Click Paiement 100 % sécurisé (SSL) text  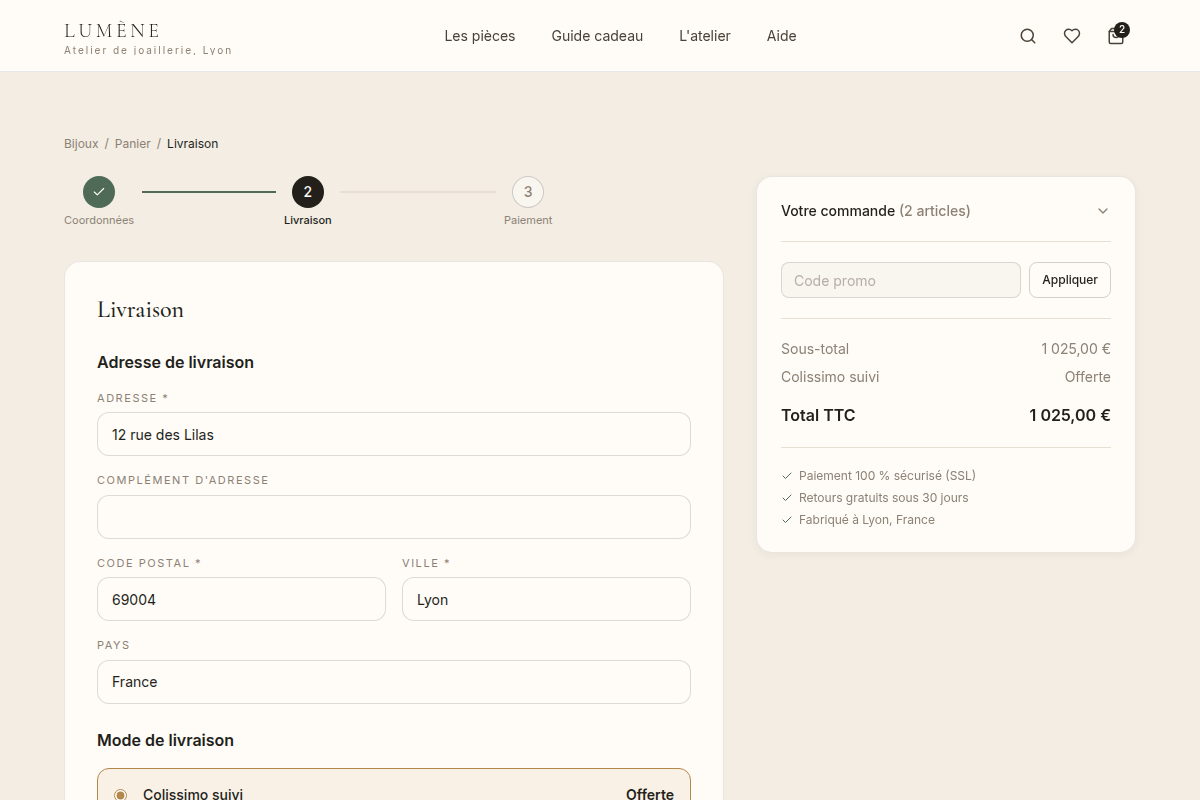click(887, 476)
